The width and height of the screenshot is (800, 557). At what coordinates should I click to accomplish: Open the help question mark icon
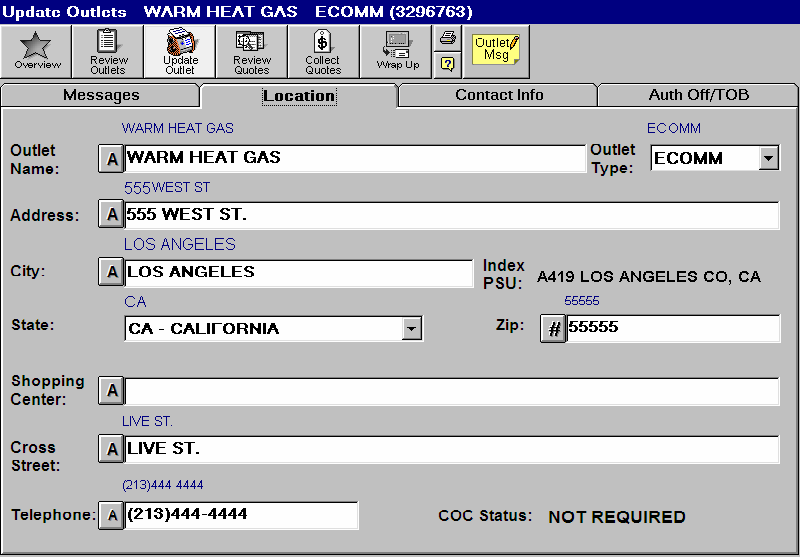447,65
